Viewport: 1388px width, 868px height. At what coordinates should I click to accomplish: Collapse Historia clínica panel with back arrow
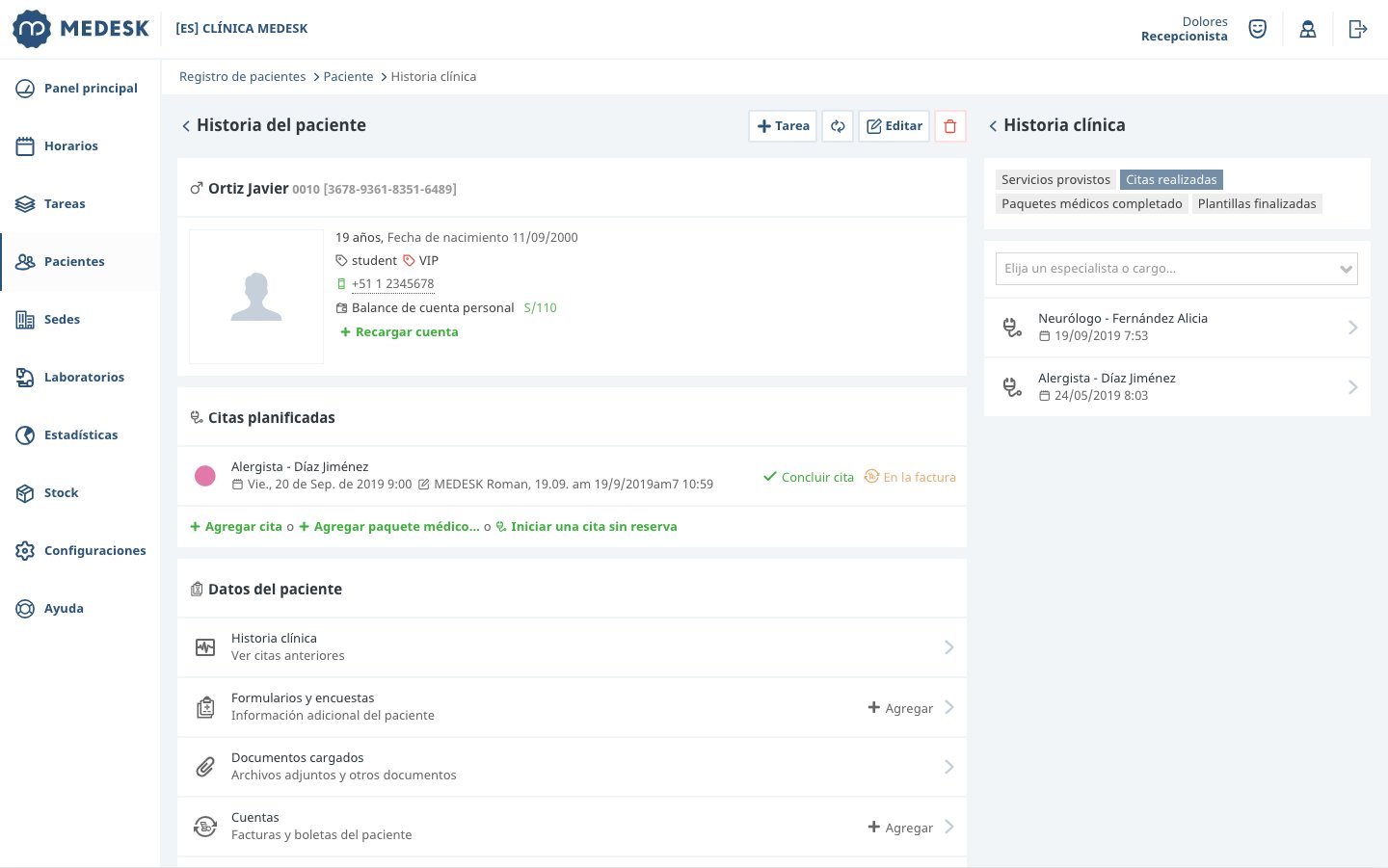pyautogui.click(x=993, y=126)
